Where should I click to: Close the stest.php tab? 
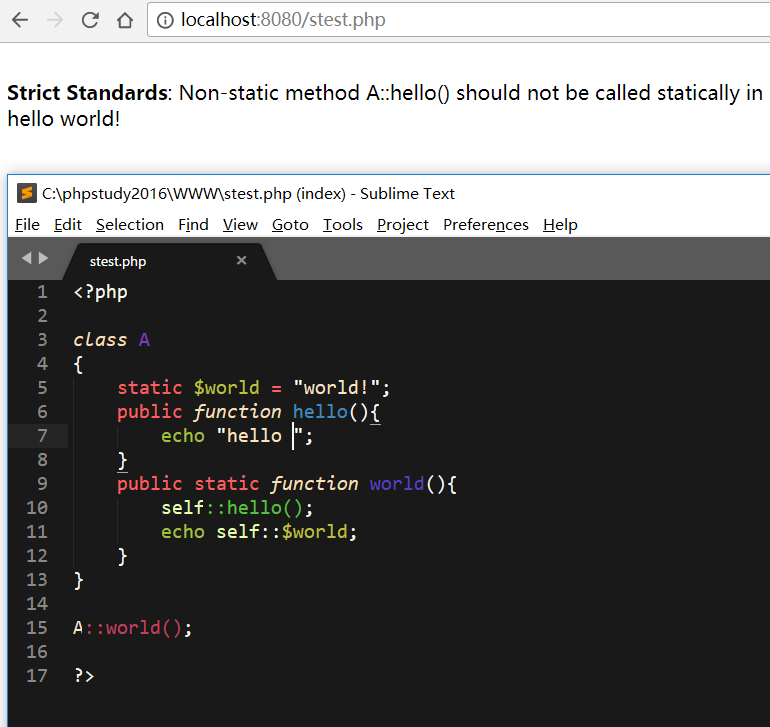click(241, 261)
